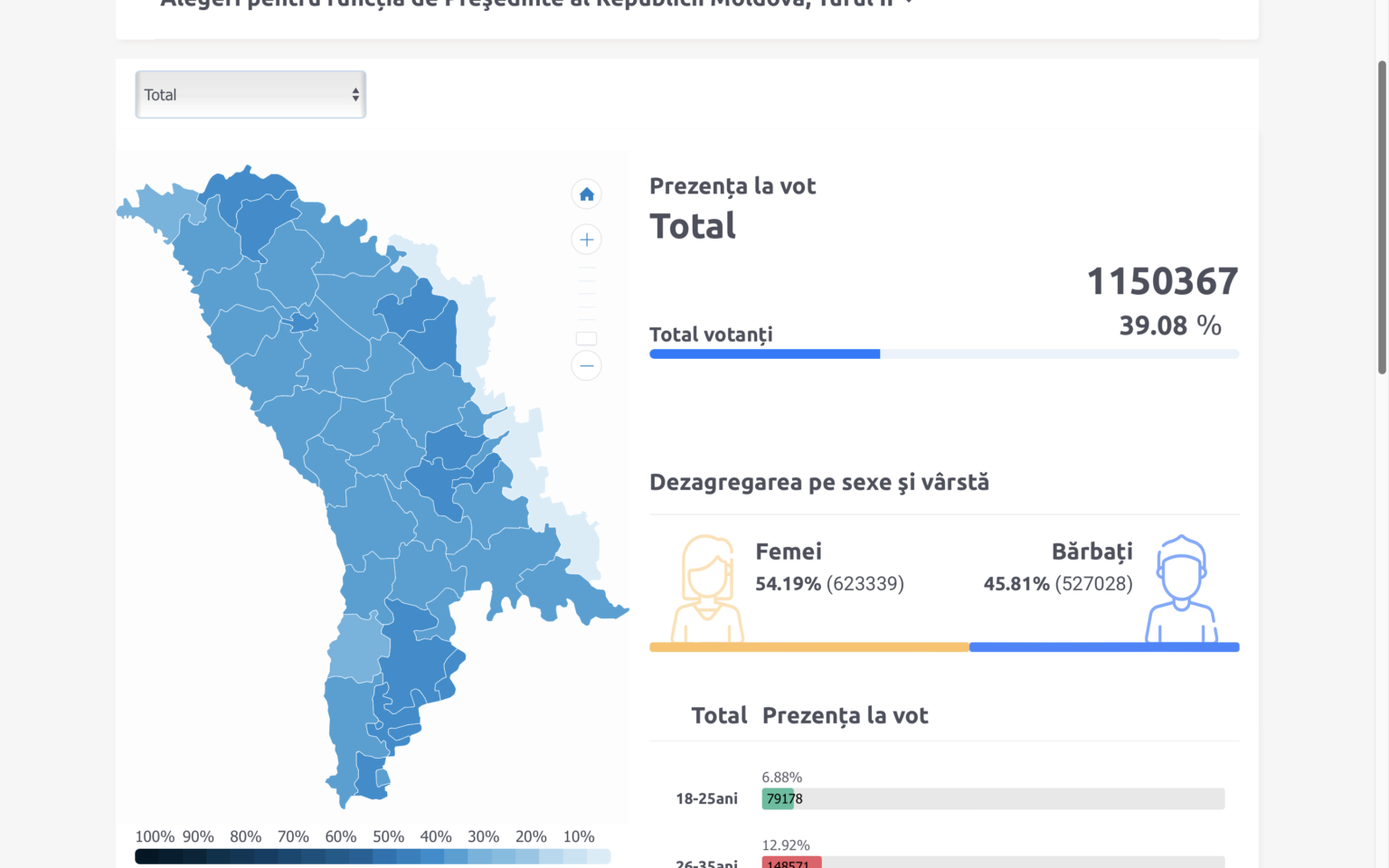Click the red 26-35ani turnout bar
Screen dimensions: 1389x868
(791, 863)
